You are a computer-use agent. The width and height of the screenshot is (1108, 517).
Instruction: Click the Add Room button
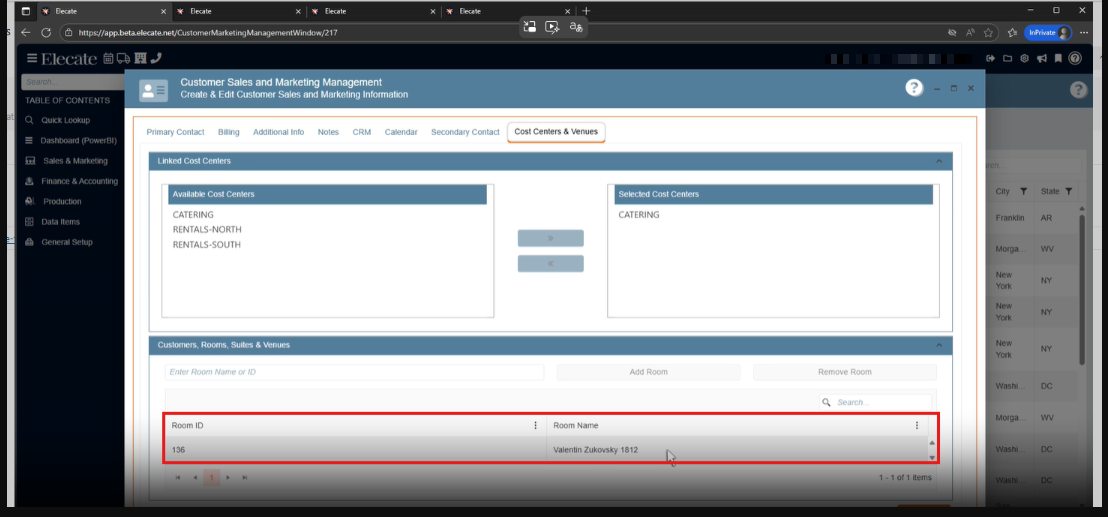click(x=648, y=372)
